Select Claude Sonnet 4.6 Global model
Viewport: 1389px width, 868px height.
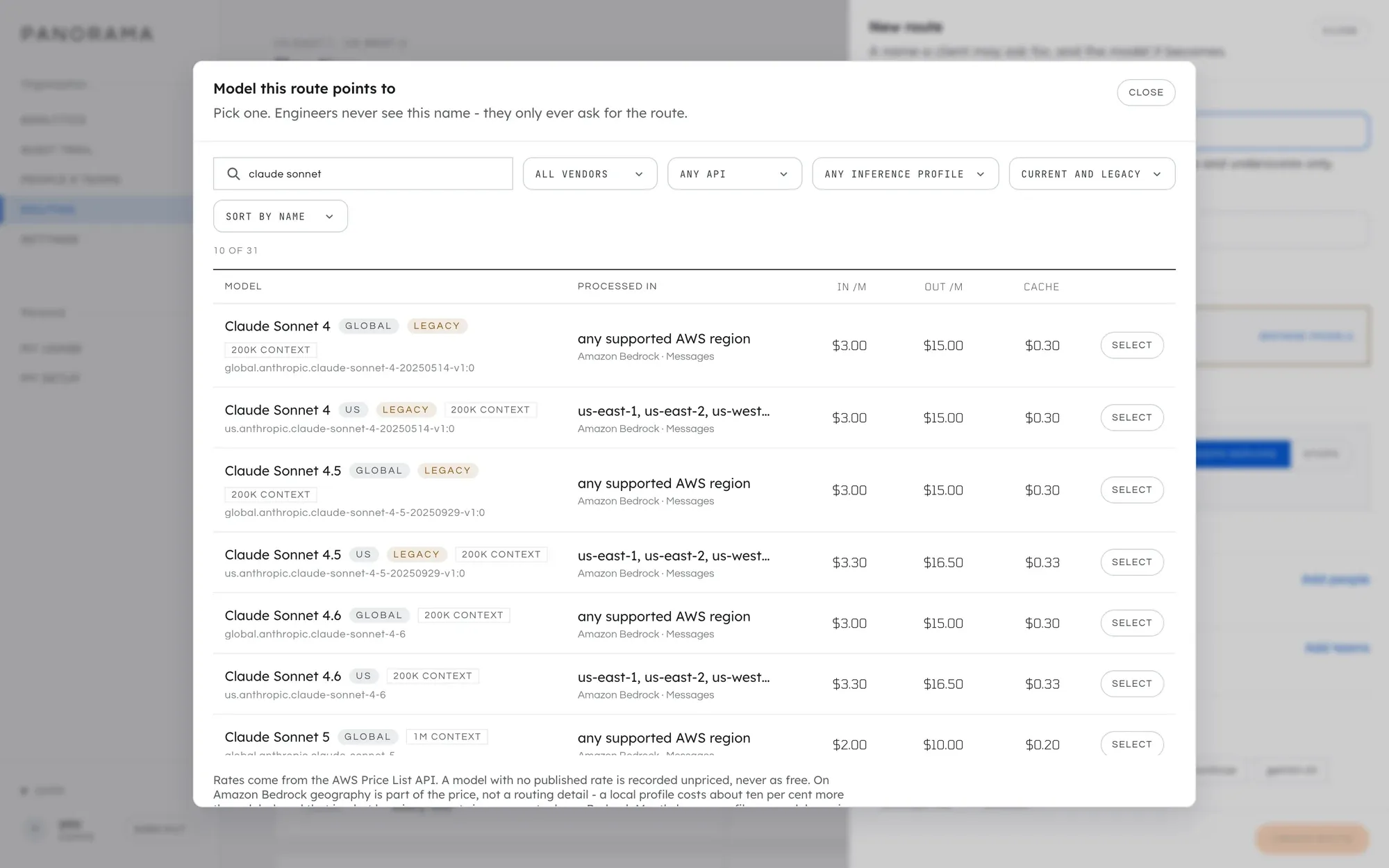(x=1132, y=623)
